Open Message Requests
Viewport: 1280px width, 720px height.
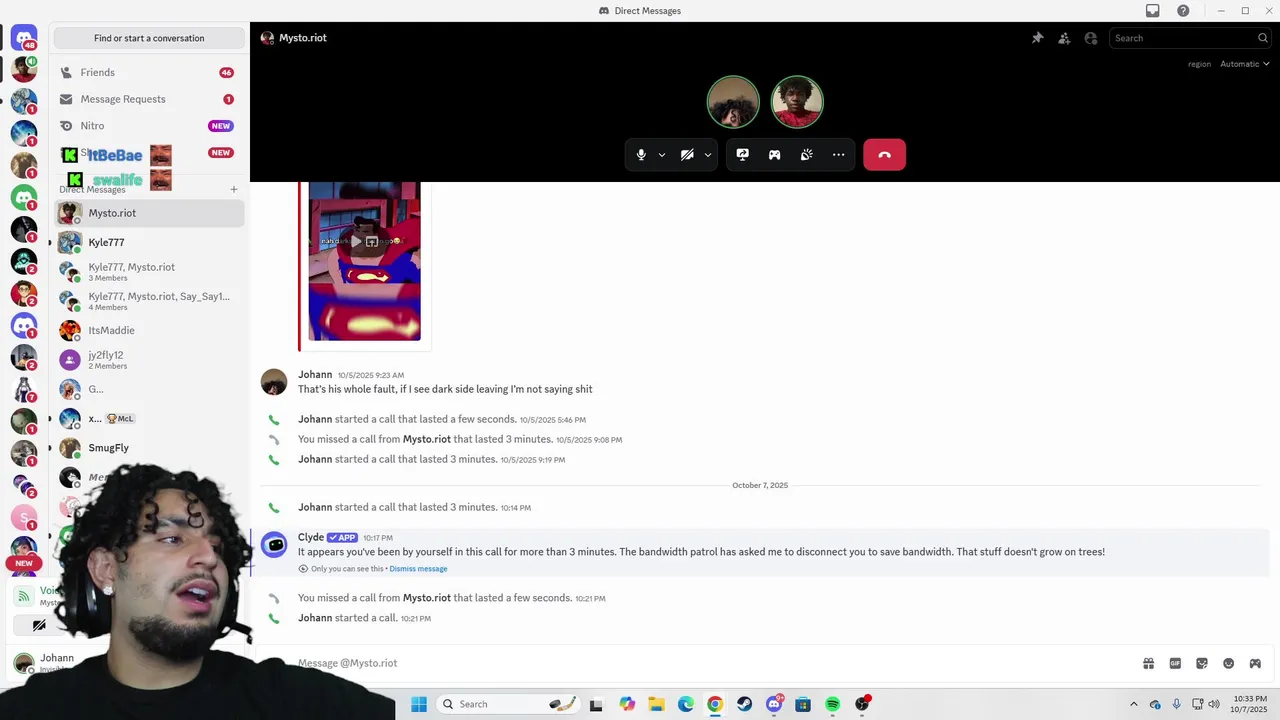(x=149, y=99)
